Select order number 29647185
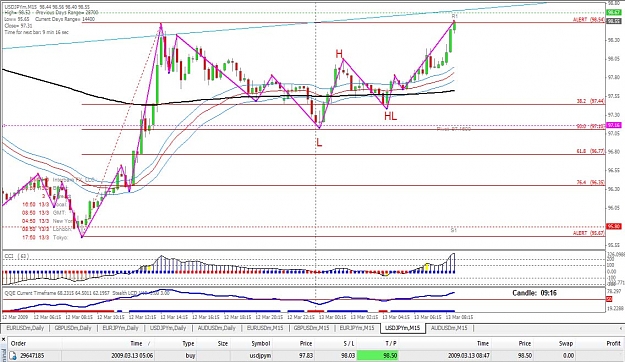This screenshot has width=625, height=362. pos(33,356)
